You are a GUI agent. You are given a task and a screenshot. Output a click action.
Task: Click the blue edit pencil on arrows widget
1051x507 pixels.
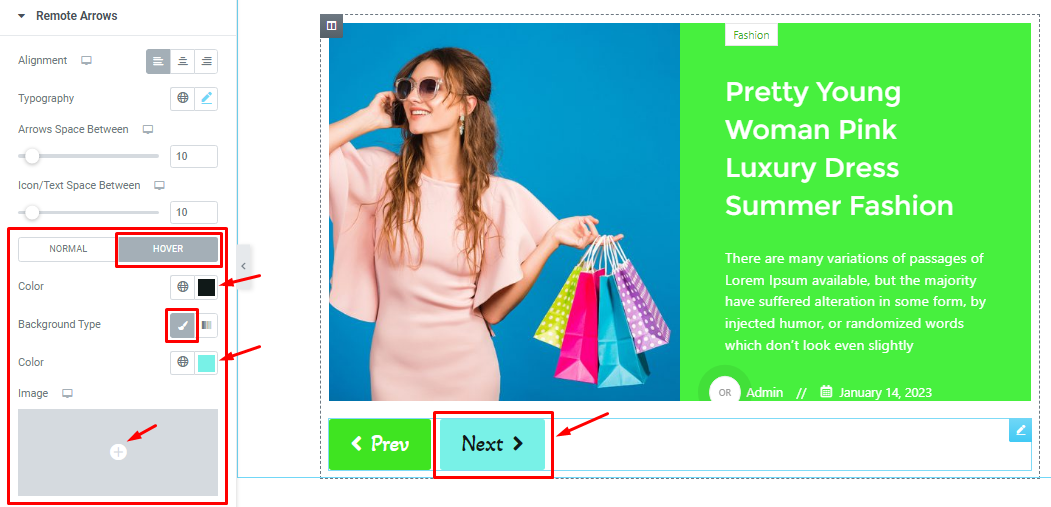pos(1020,431)
